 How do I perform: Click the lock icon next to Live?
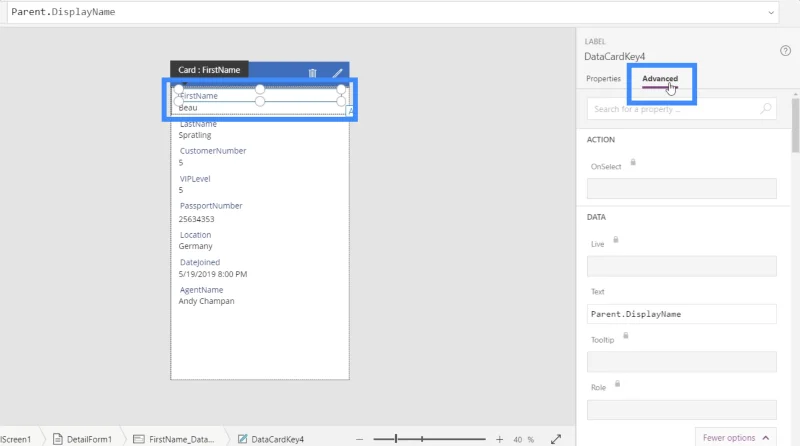pyautogui.click(x=616, y=240)
